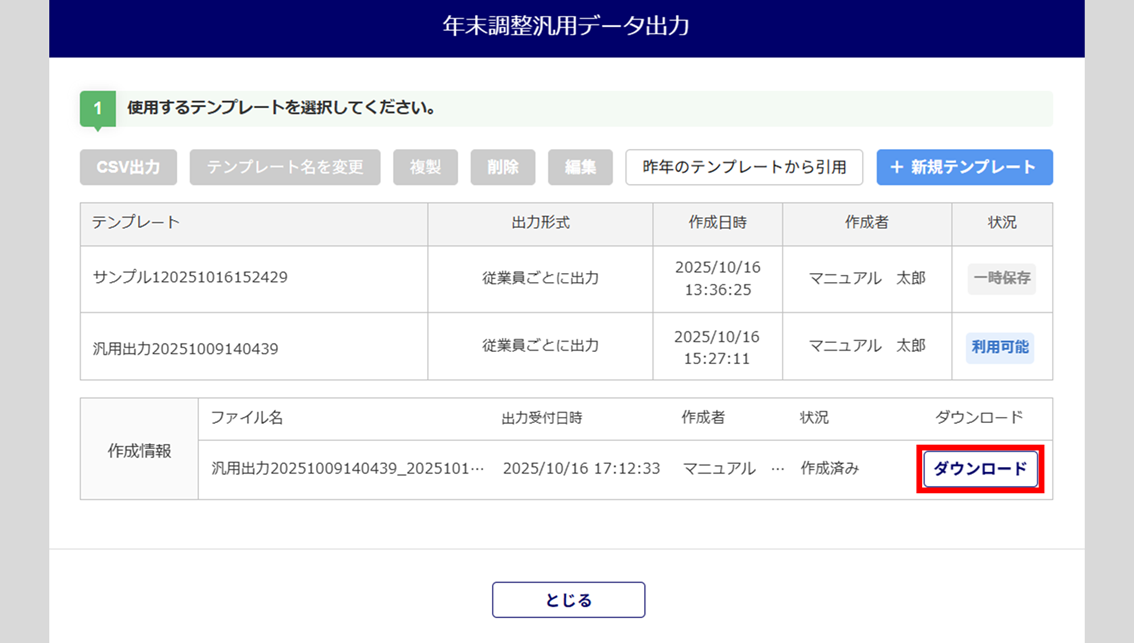Screen dimensions: 1134x643
Task: Click the CSV出力 button
Action: [128, 167]
